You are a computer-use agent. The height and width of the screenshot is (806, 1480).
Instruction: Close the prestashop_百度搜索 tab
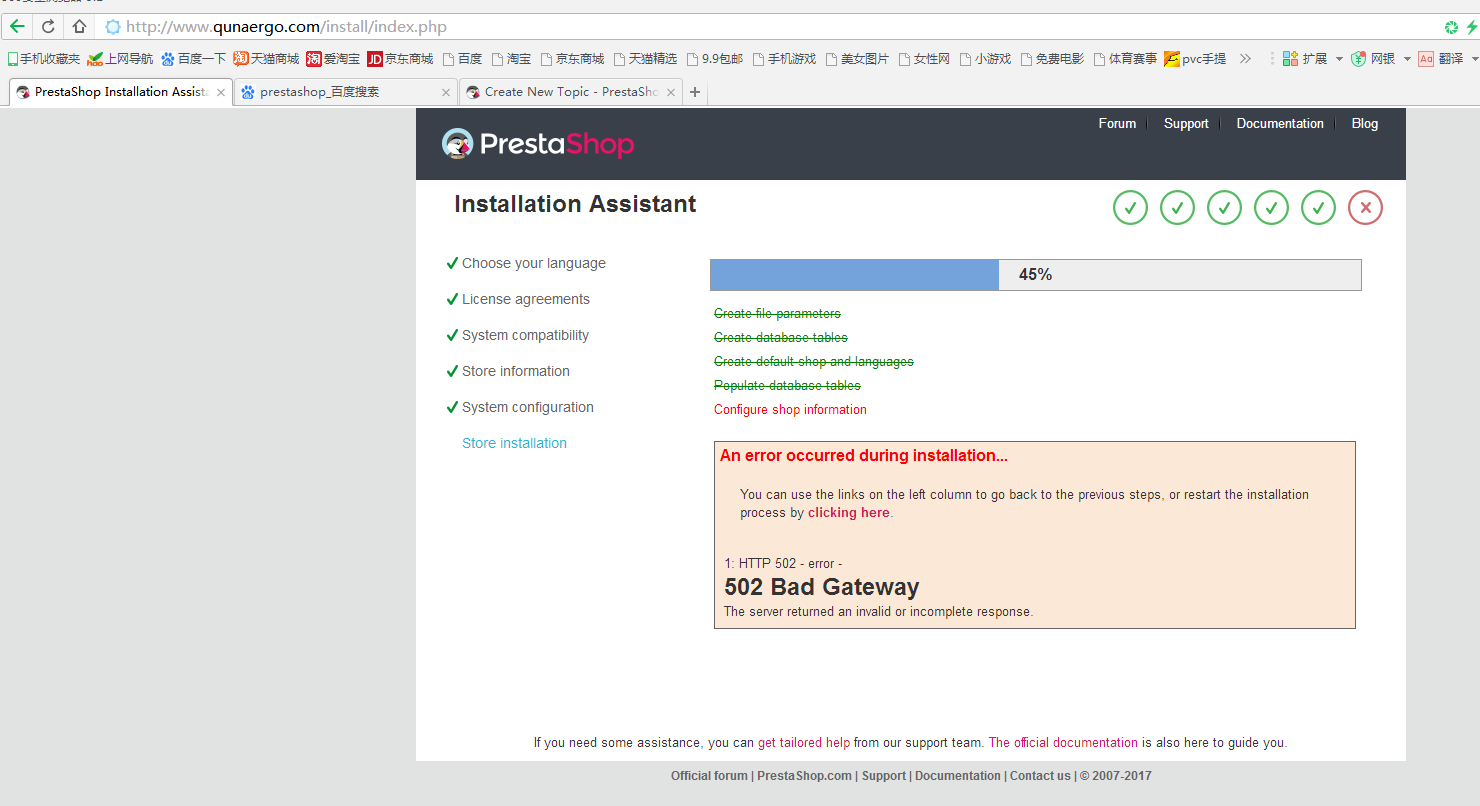pos(446,92)
